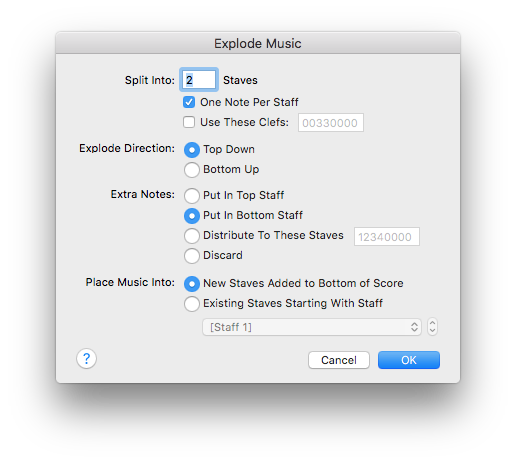Choose Put In Bottom Staff option
516x463 pixels.
coord(192,216)
